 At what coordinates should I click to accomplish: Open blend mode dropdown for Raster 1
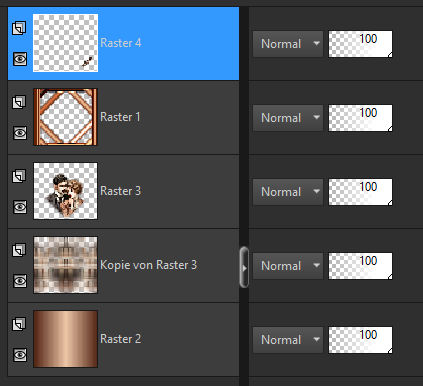[x=288, y=118]
